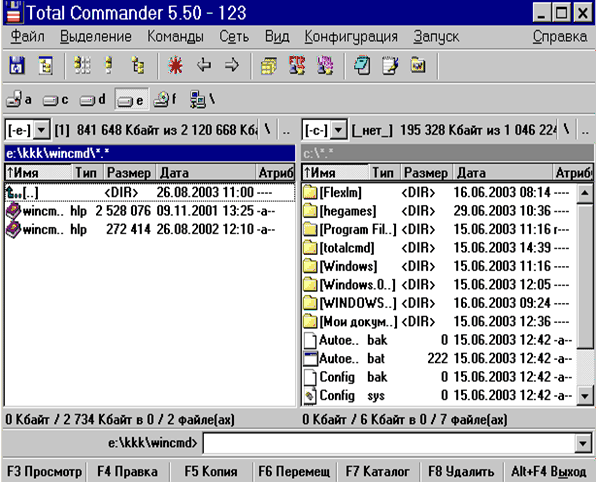Select the [totalcmd] folder

pyautogui.click(x=439, y=248)
